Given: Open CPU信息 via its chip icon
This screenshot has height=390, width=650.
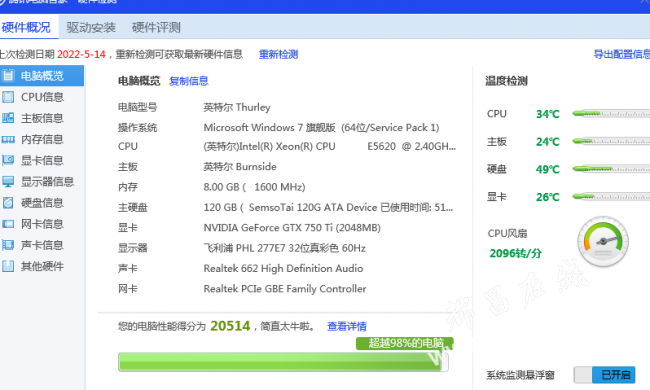Looking at the screenshot, I should (x=8, y=97).
